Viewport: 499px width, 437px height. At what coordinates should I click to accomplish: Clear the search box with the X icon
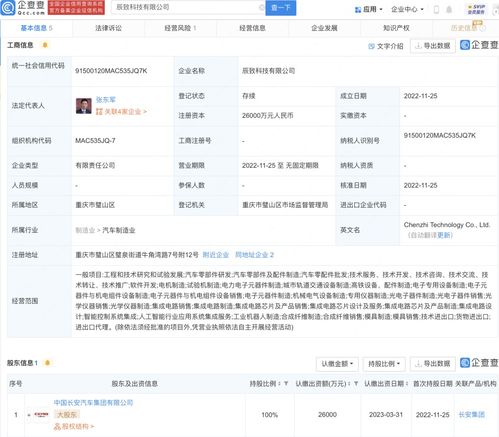click(x=262, y=7)
